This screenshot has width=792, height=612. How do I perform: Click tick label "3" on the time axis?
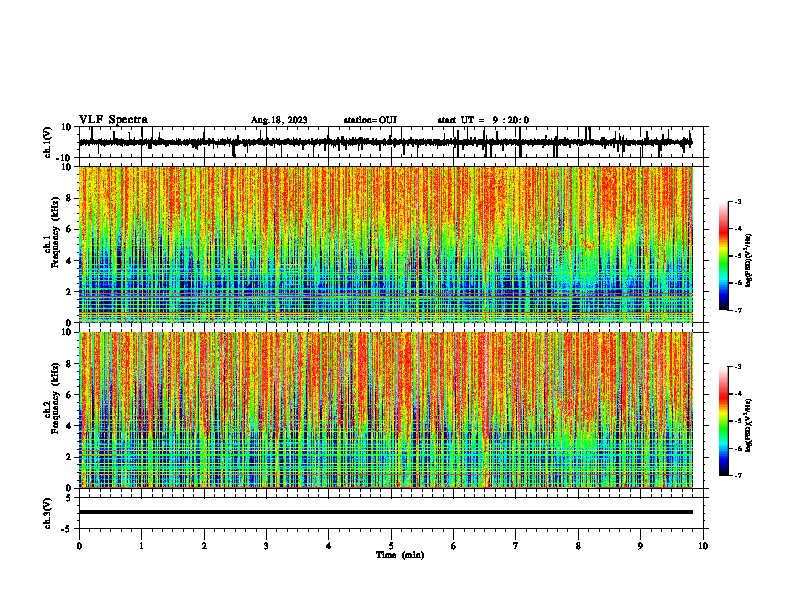tap(266, 546)
